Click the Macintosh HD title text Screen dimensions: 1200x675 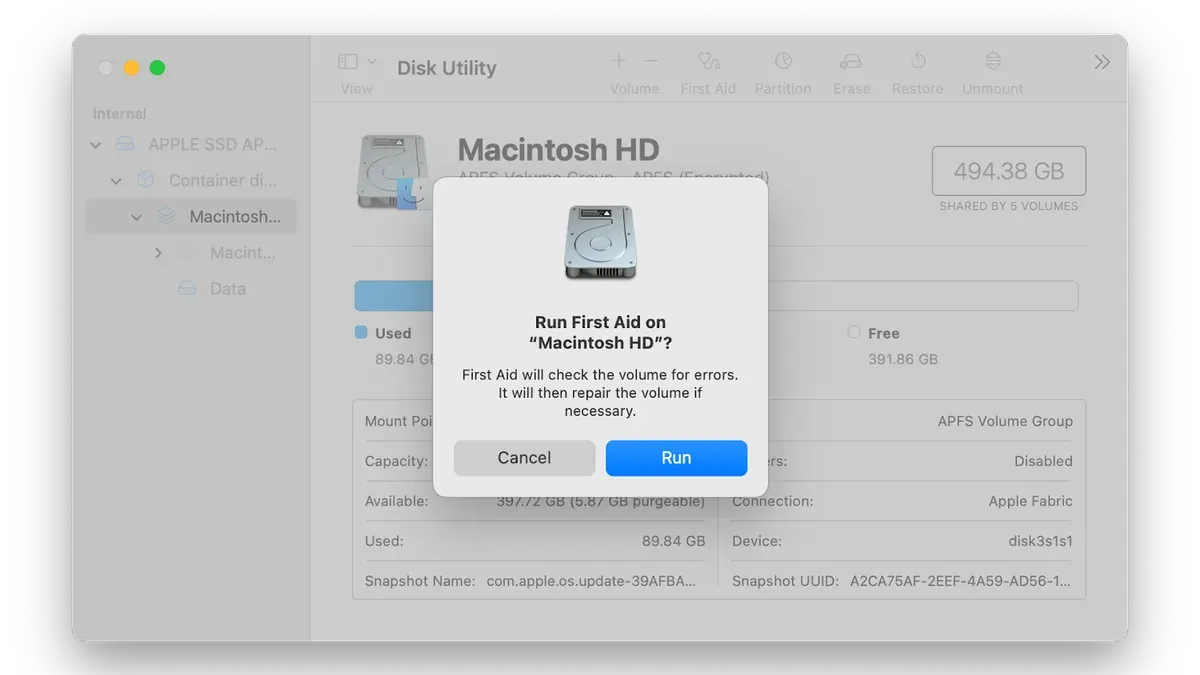(x=558, y=150)
